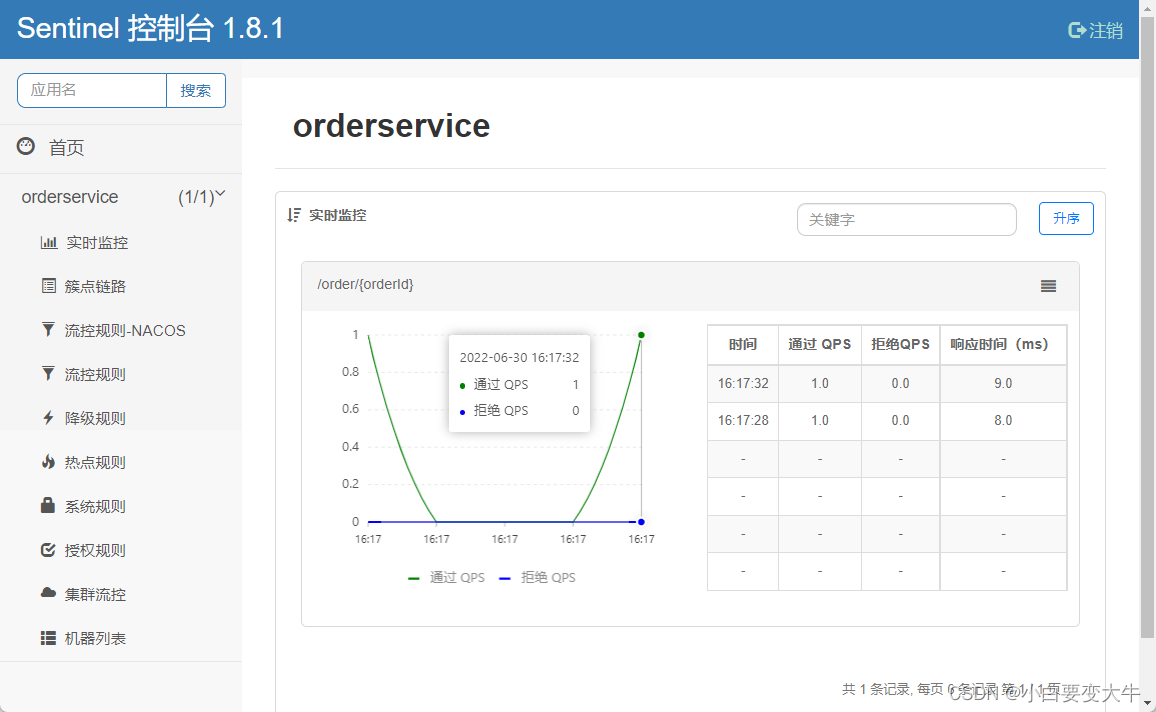Image resolution: width=1156 pixels, height=712 pixels.
Task: Open the hamburger menu for /order/{orderId}
Action: [x=1048, y=286]
